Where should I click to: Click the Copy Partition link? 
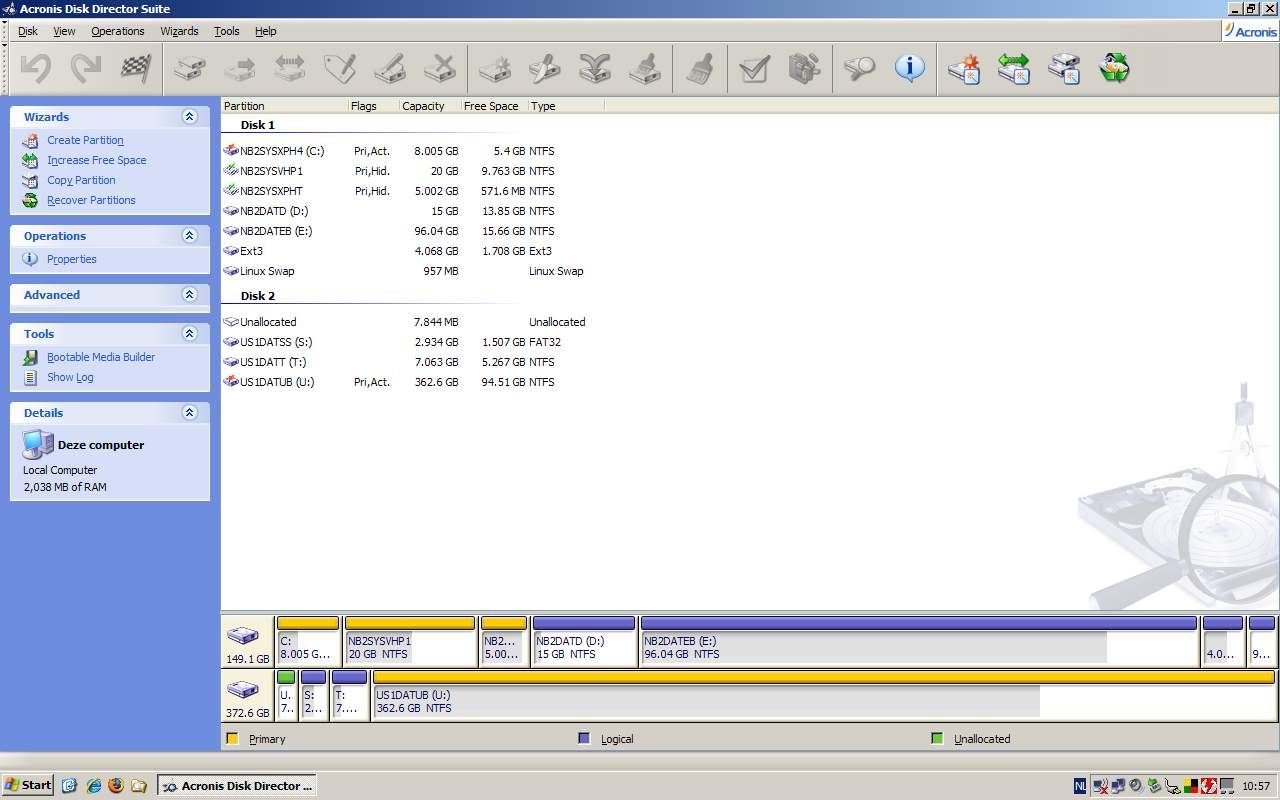click(x=81, y=180)
